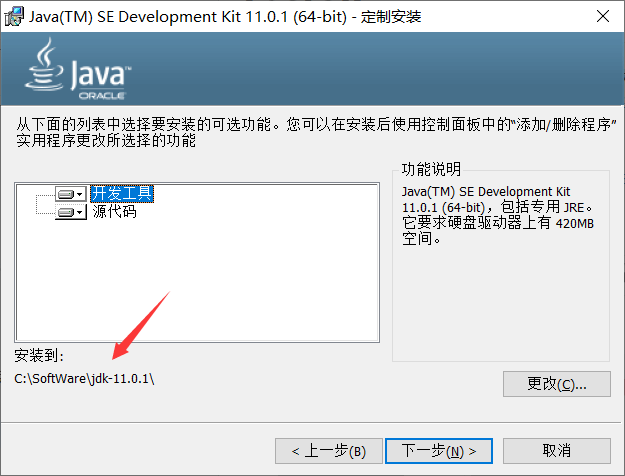
Task: Select the 开发工具 tree item
Action: coord(122,194)
